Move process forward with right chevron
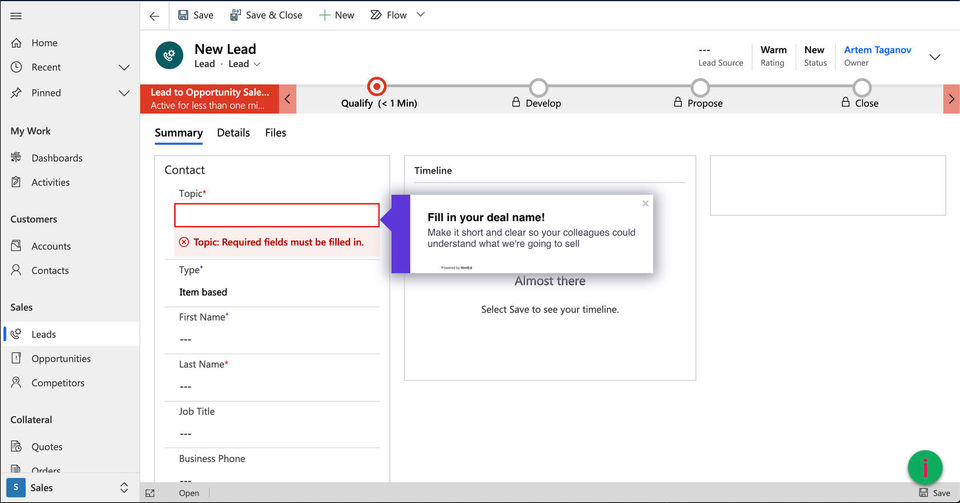This screenshot has width=960, height=503. pos(951,99)
